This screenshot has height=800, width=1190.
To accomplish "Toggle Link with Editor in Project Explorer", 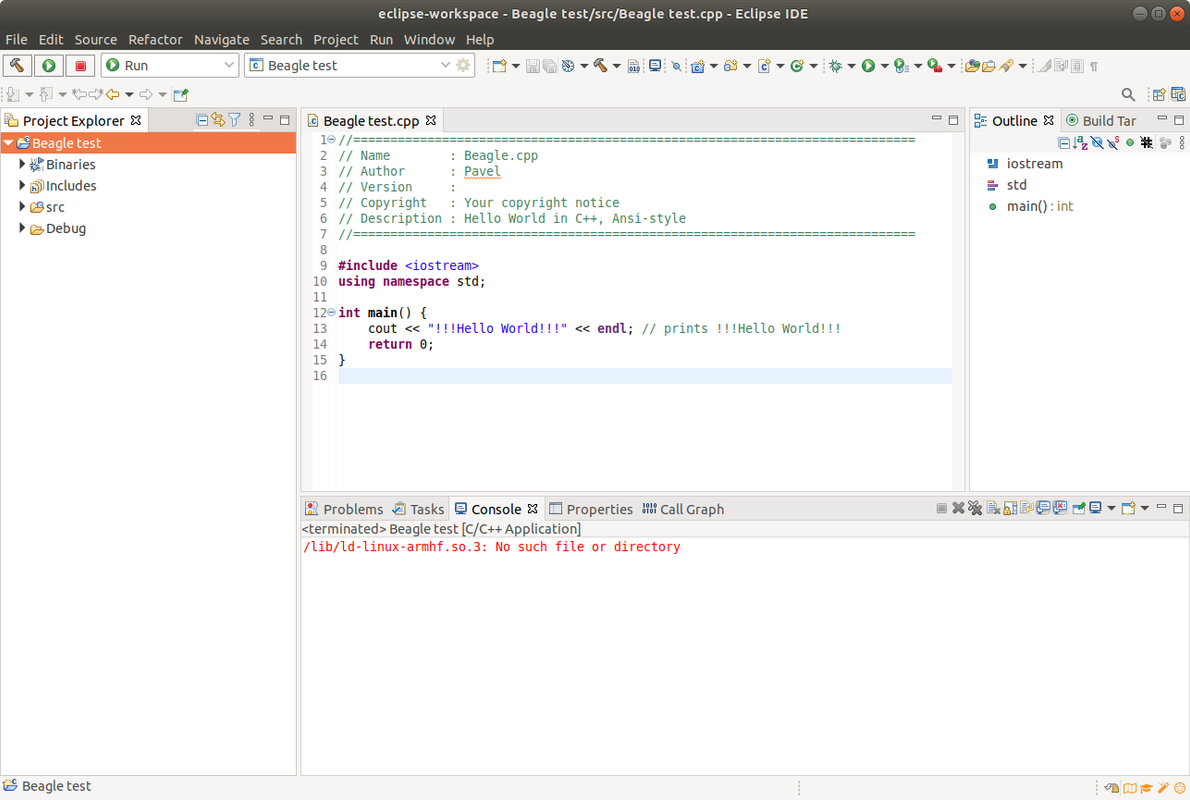I will pyautogui.click(x=218, y=120).
